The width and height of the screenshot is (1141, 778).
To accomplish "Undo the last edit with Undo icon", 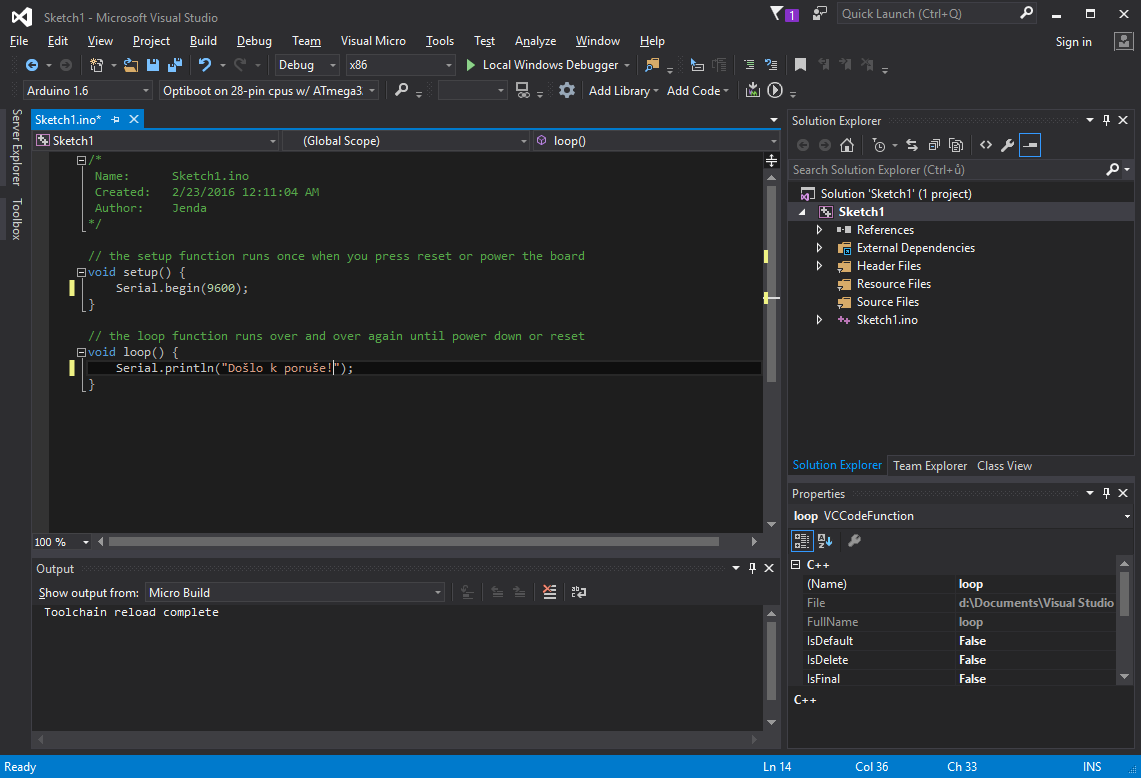I will pyautogui.click(x=205, y=65).
